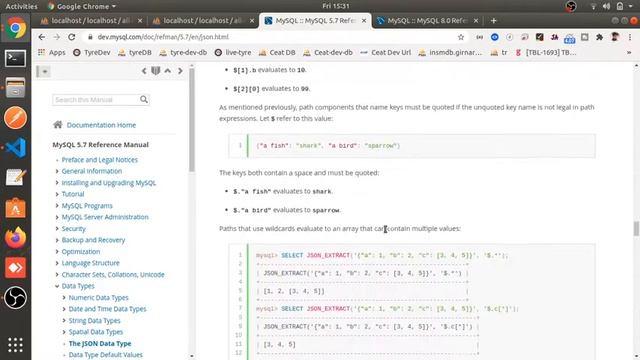Open Ubuntu Software from the dock
Viewport: 640px width, 360px height.
pyautogui.click(x=16, y=208)
